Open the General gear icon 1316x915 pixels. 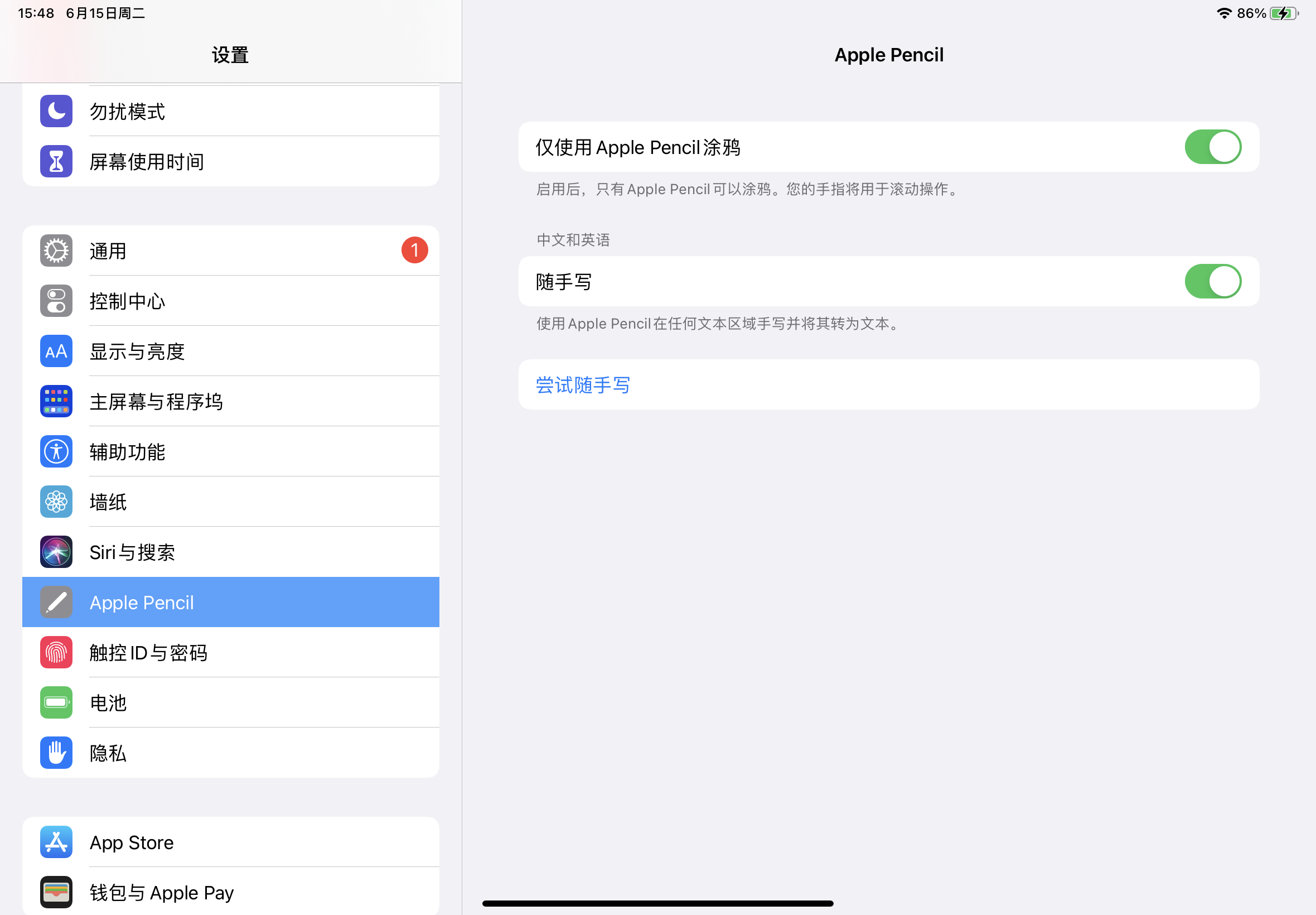pos(56,251)
